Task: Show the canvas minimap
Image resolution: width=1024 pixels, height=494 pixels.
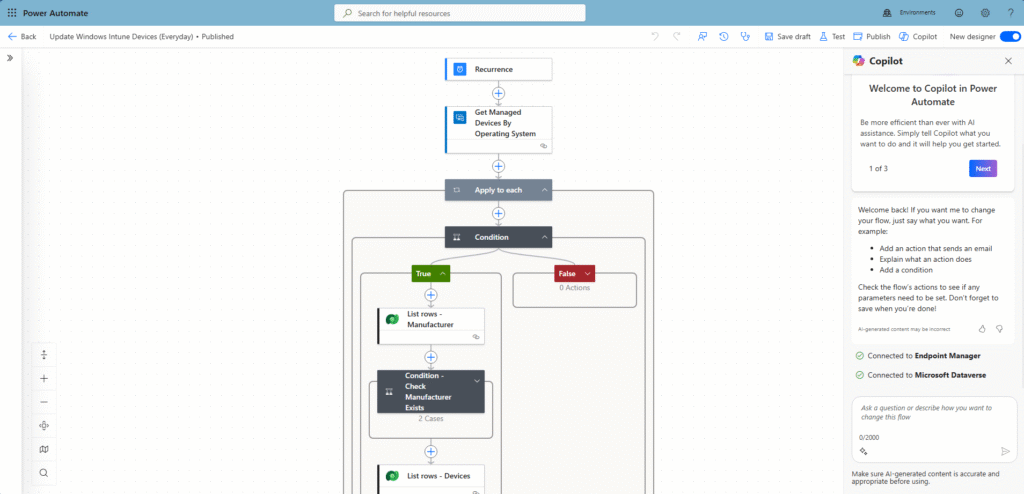Action: [44, 449]
